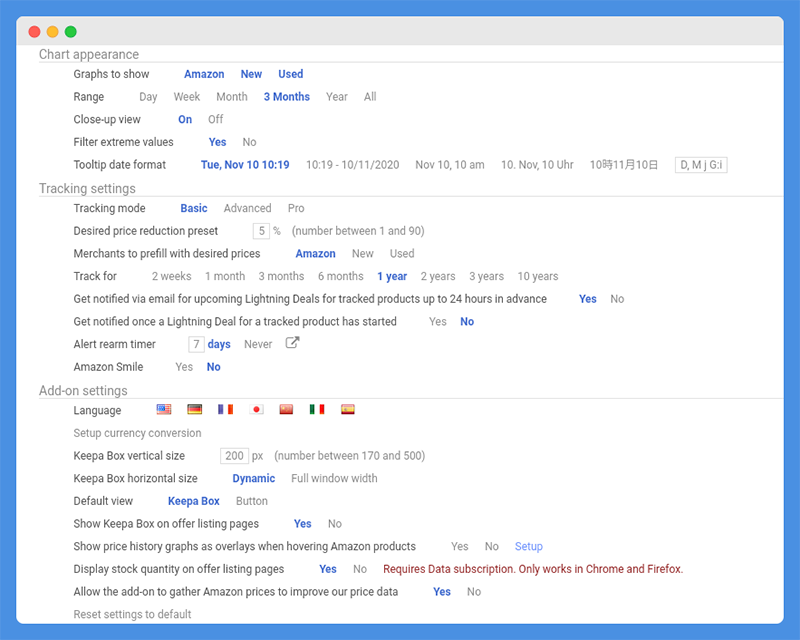Set Default view to Keepa Box

click(x=194, y=501)
